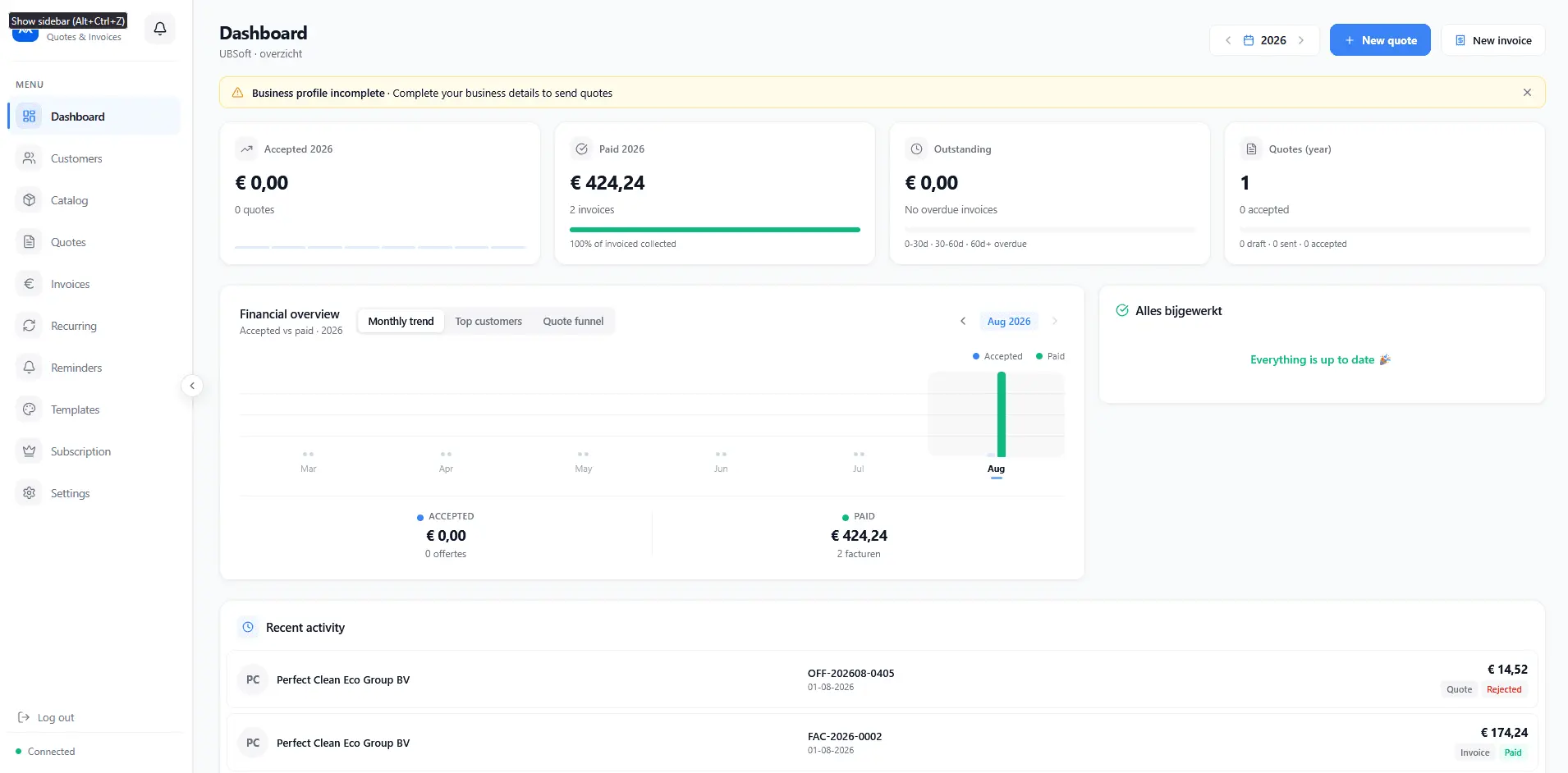Click the PC avatar on OFF-202608-0405 row
This screenshot has height=773, width=1568.
253,679
